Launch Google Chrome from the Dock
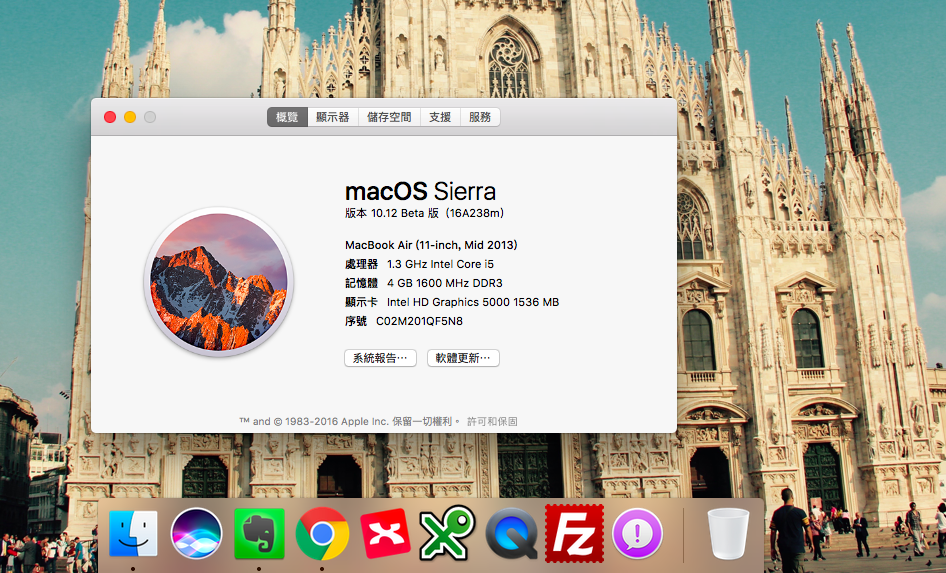The image size is (946, 573). tap(322, 534)
